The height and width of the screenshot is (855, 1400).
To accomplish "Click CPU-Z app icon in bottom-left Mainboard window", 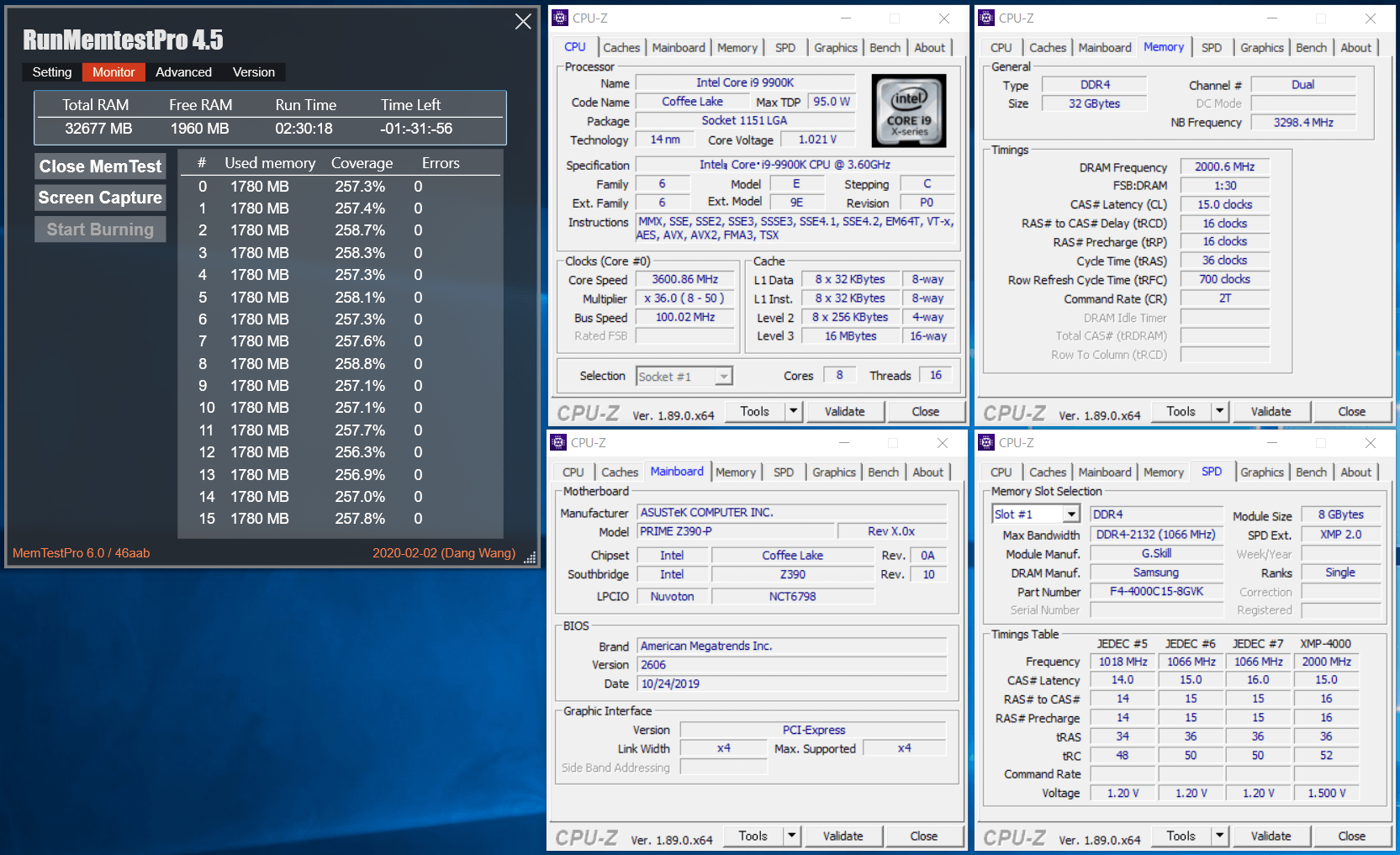I will [558, 442].
